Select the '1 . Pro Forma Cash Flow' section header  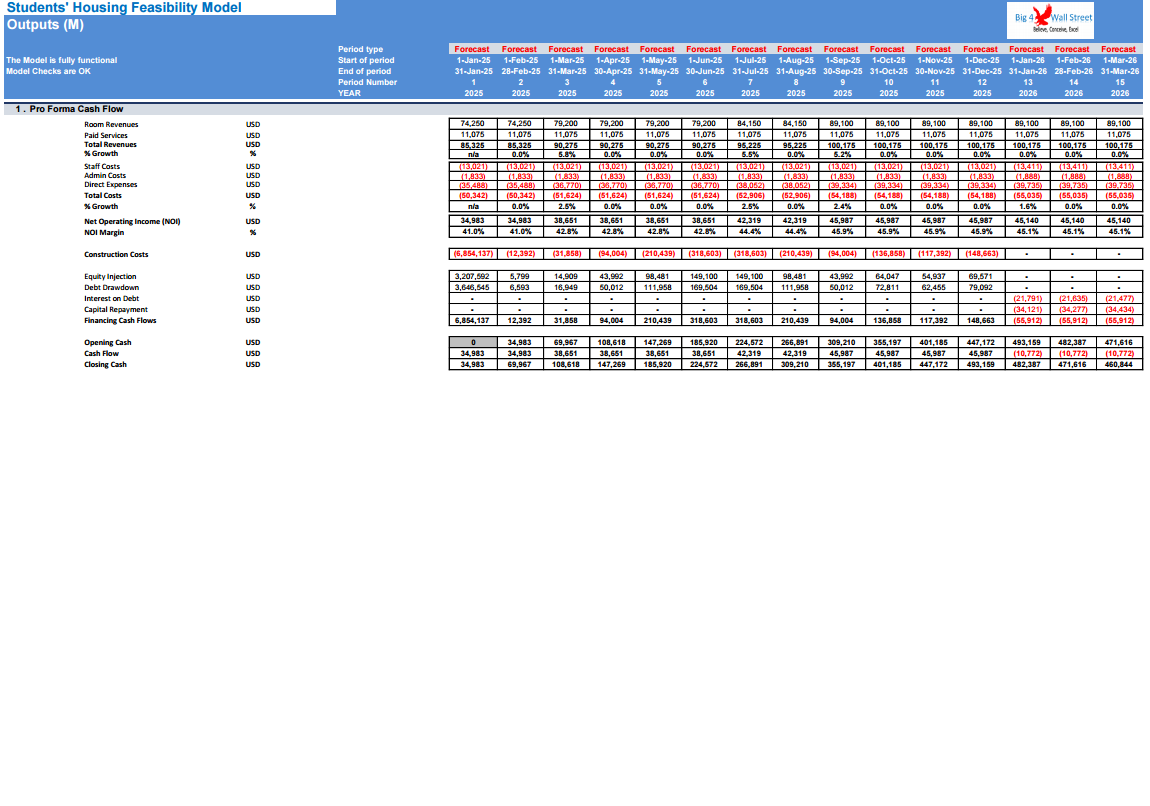tap(69, 109)
